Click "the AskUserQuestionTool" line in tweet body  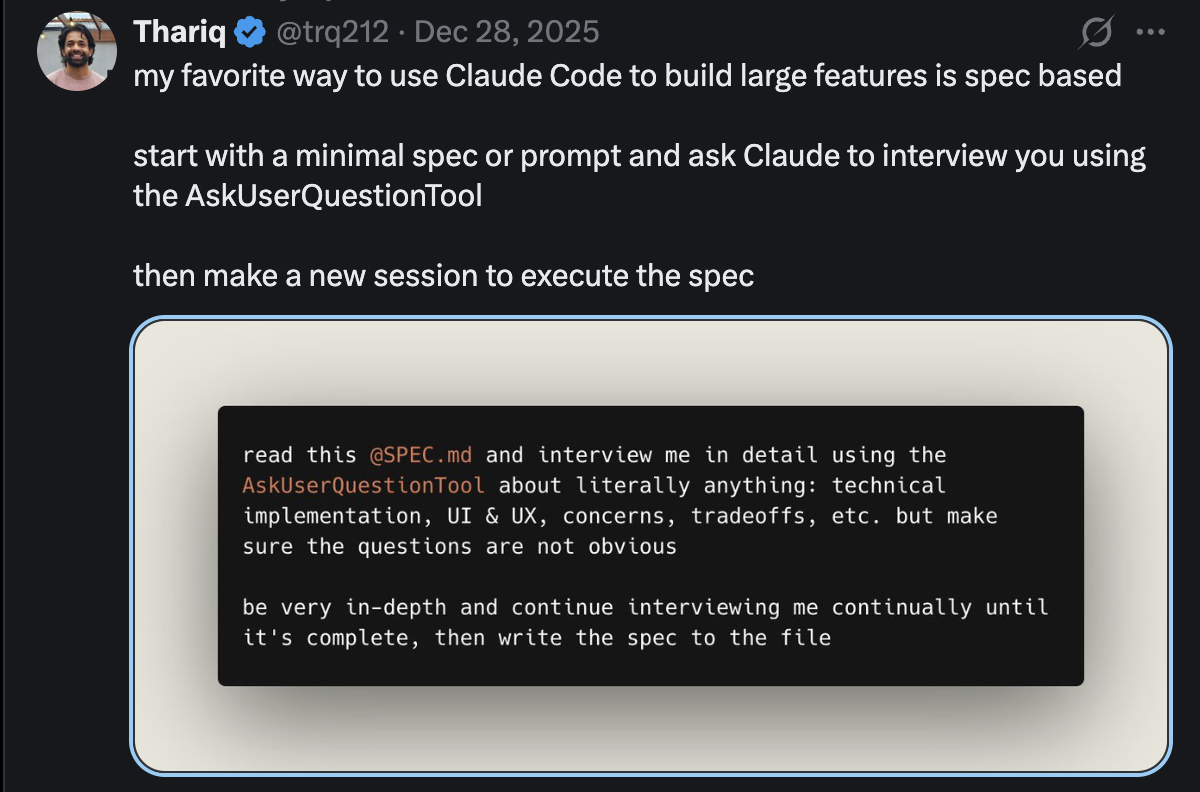(x=308, y=196)
